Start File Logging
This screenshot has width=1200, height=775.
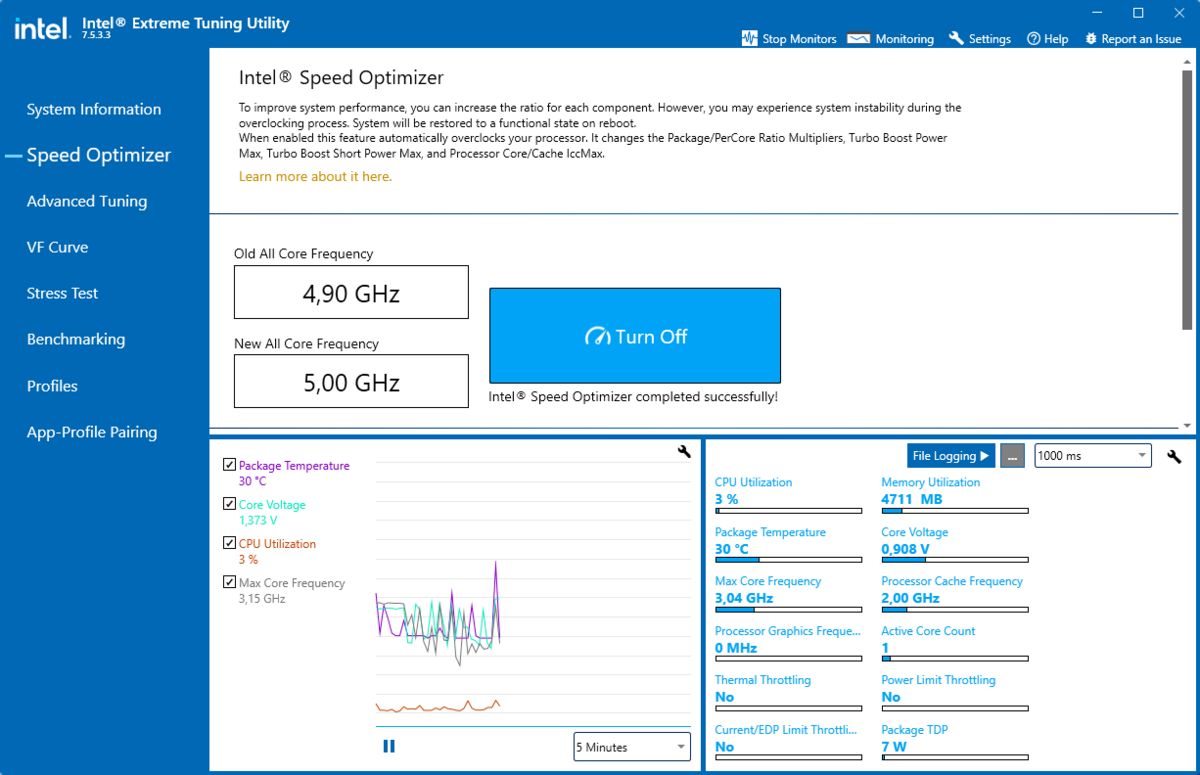[951, 456]
